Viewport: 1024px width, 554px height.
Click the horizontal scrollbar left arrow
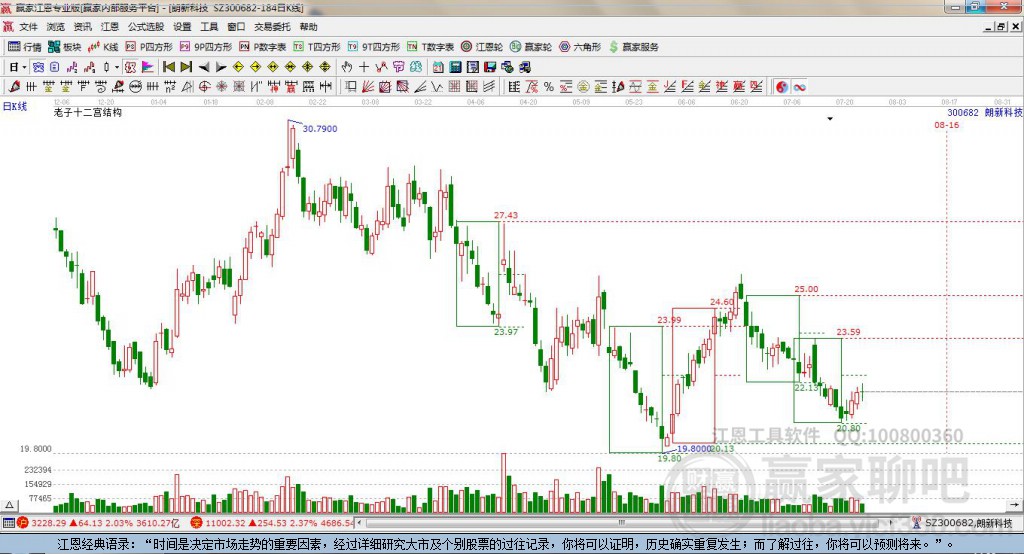[x=359, y=523]
